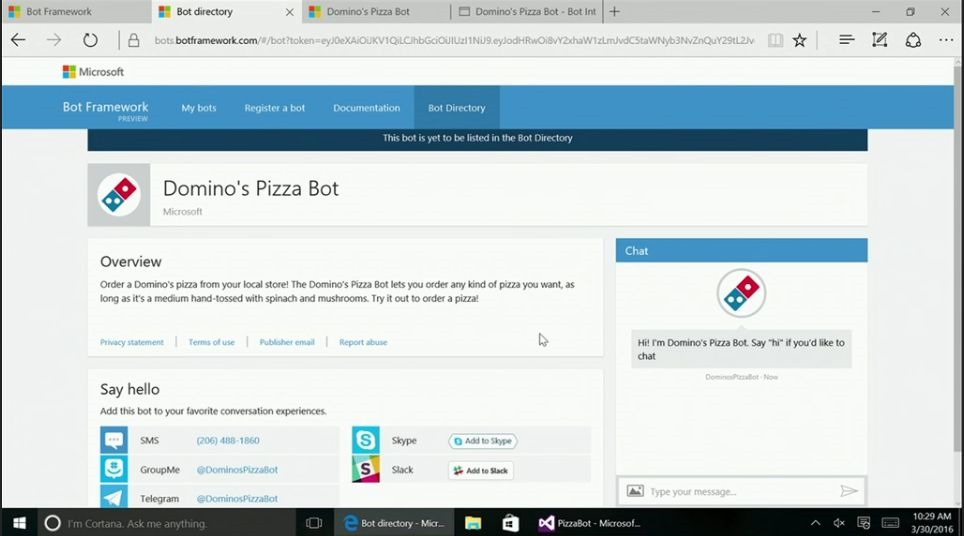Open the Action Center tray icon
964x536 pixels.
tap(864, 523)
